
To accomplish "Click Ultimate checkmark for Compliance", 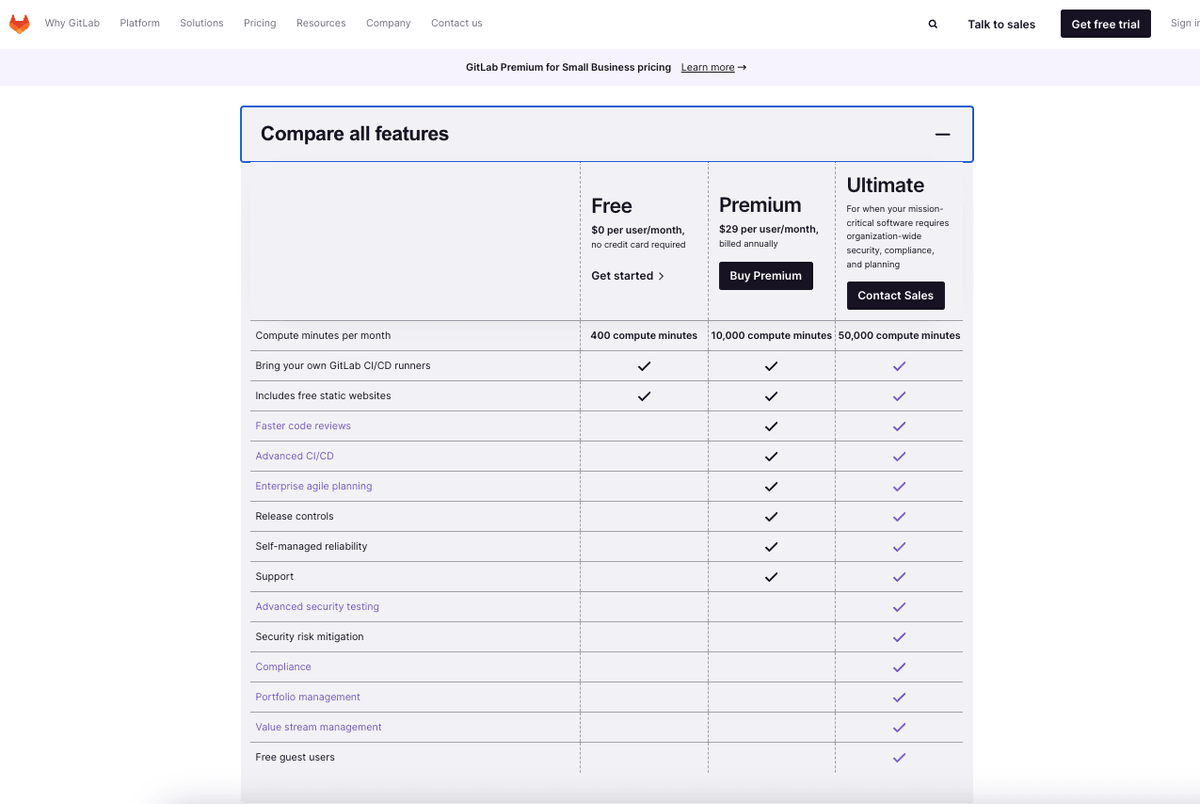I will point(899,667).
